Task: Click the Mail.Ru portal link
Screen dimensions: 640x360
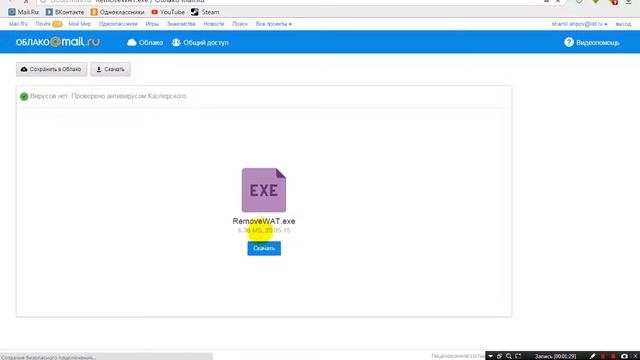Action: coord(18,24)
